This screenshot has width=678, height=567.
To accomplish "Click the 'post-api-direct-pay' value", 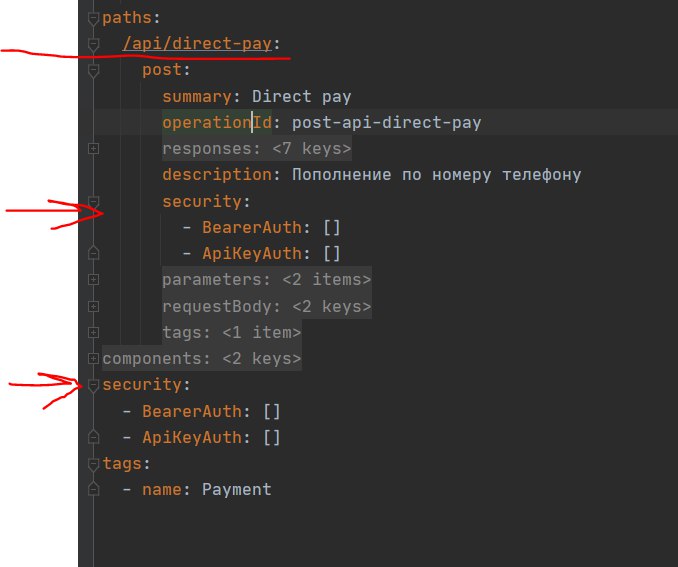I will pos(387,122).
